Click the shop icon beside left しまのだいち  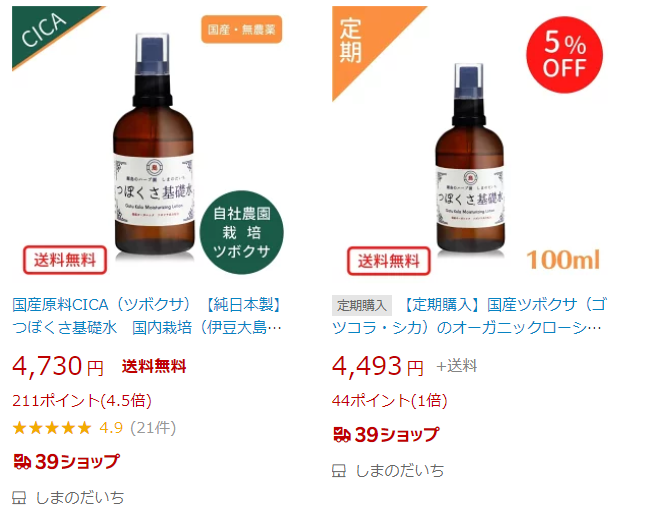[19, 497]
